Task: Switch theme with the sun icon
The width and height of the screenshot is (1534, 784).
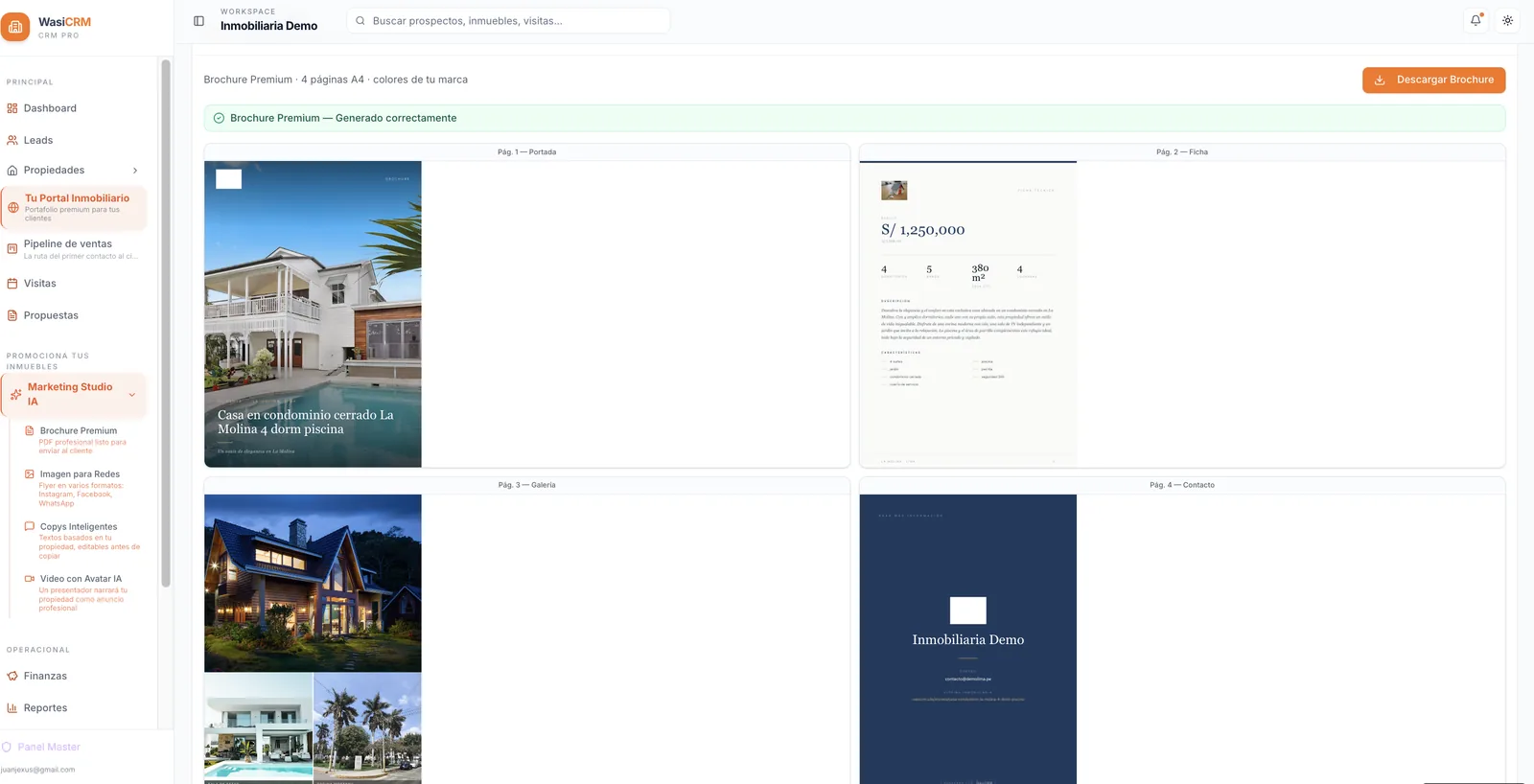Action: pos(1507,20)
